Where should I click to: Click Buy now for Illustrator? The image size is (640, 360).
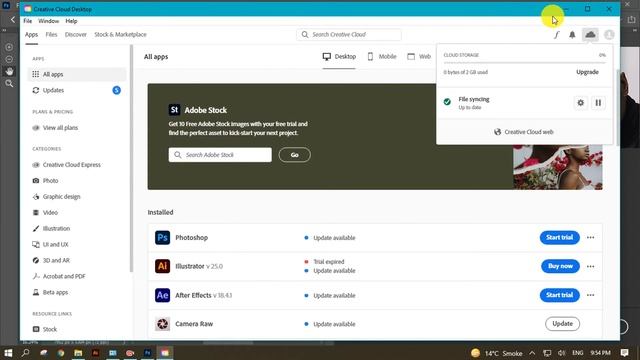pyautogui.click(x=560, y=266)
